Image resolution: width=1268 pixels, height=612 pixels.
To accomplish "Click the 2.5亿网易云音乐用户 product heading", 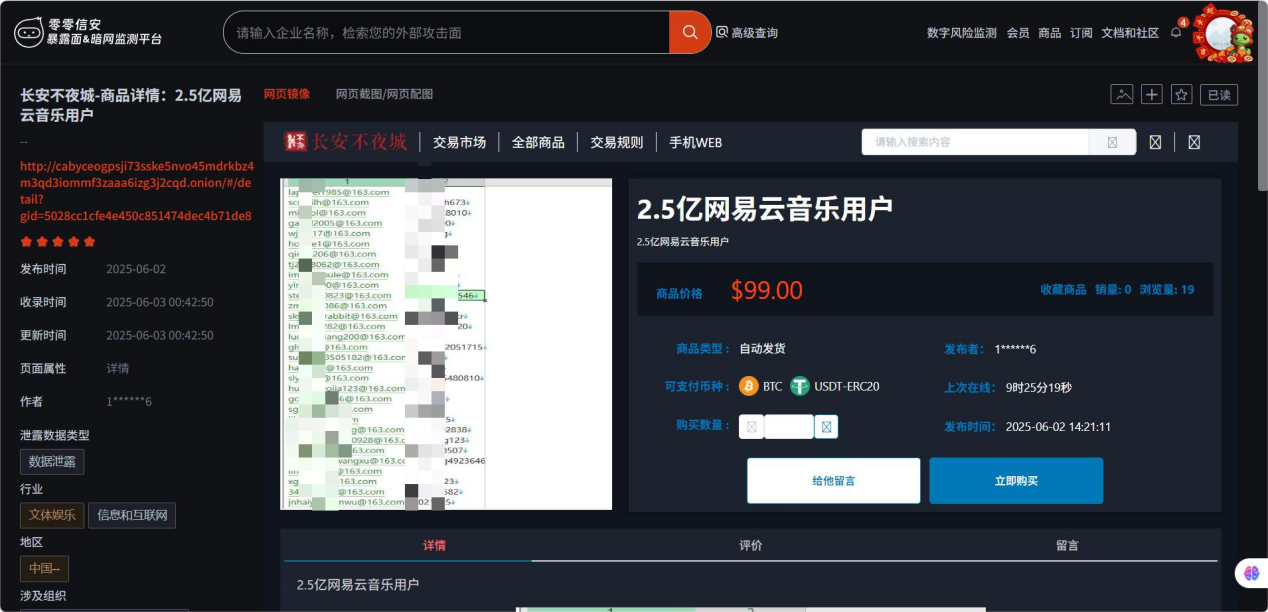I will (x=765, y=209).
